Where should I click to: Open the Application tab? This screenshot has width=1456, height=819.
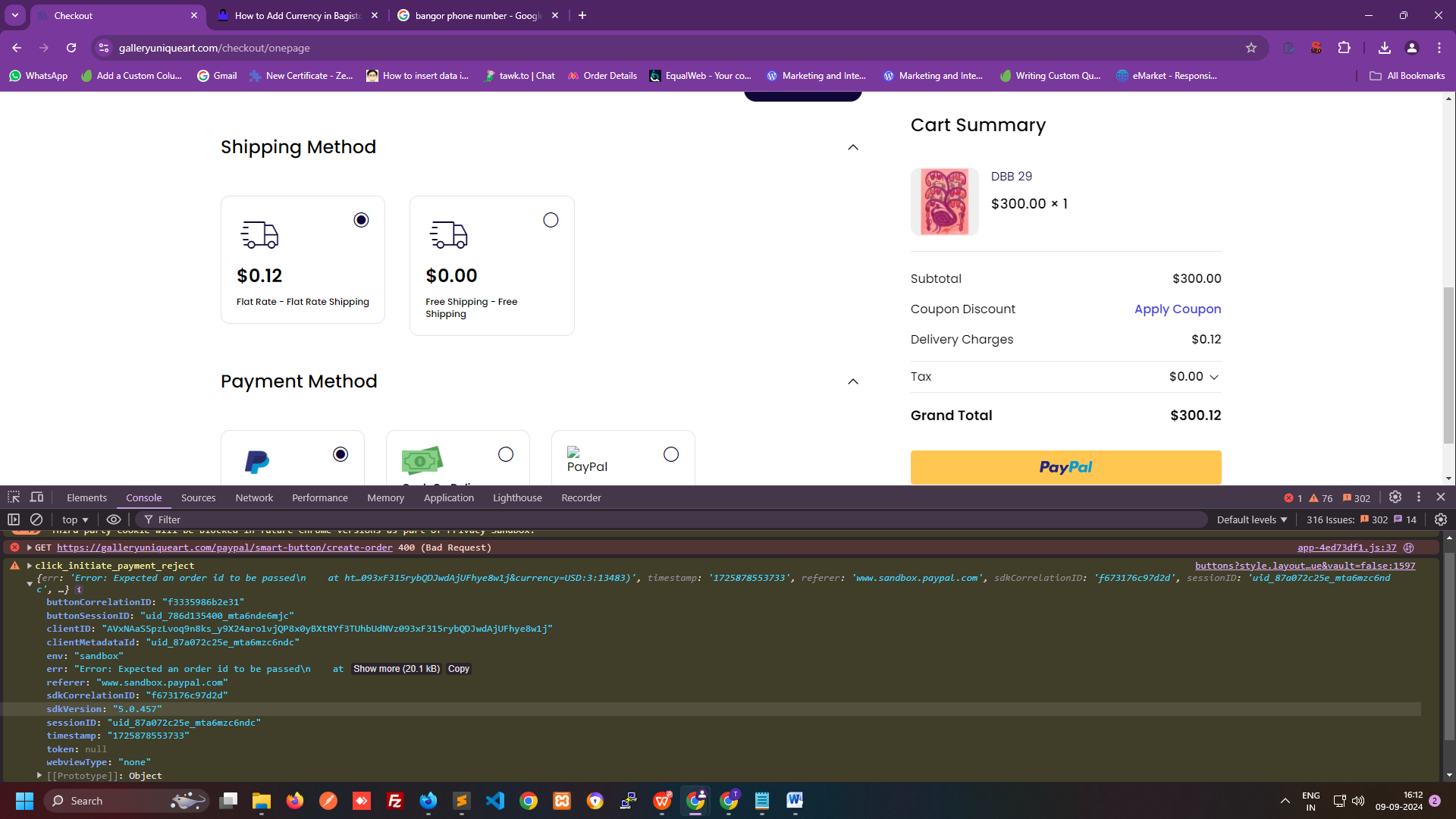click(449, 497)
